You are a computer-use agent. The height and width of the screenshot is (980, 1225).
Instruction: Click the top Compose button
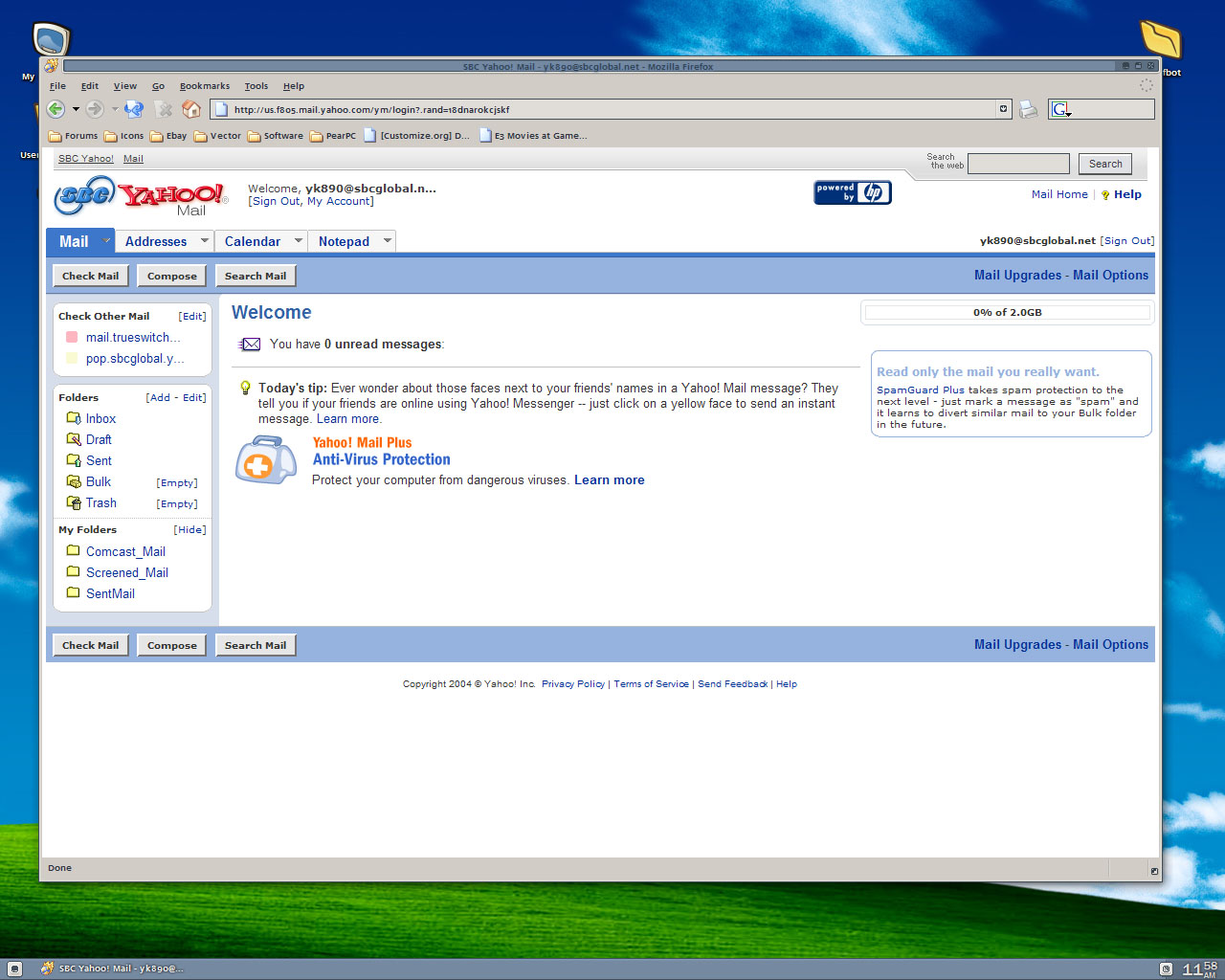point(172,276)
